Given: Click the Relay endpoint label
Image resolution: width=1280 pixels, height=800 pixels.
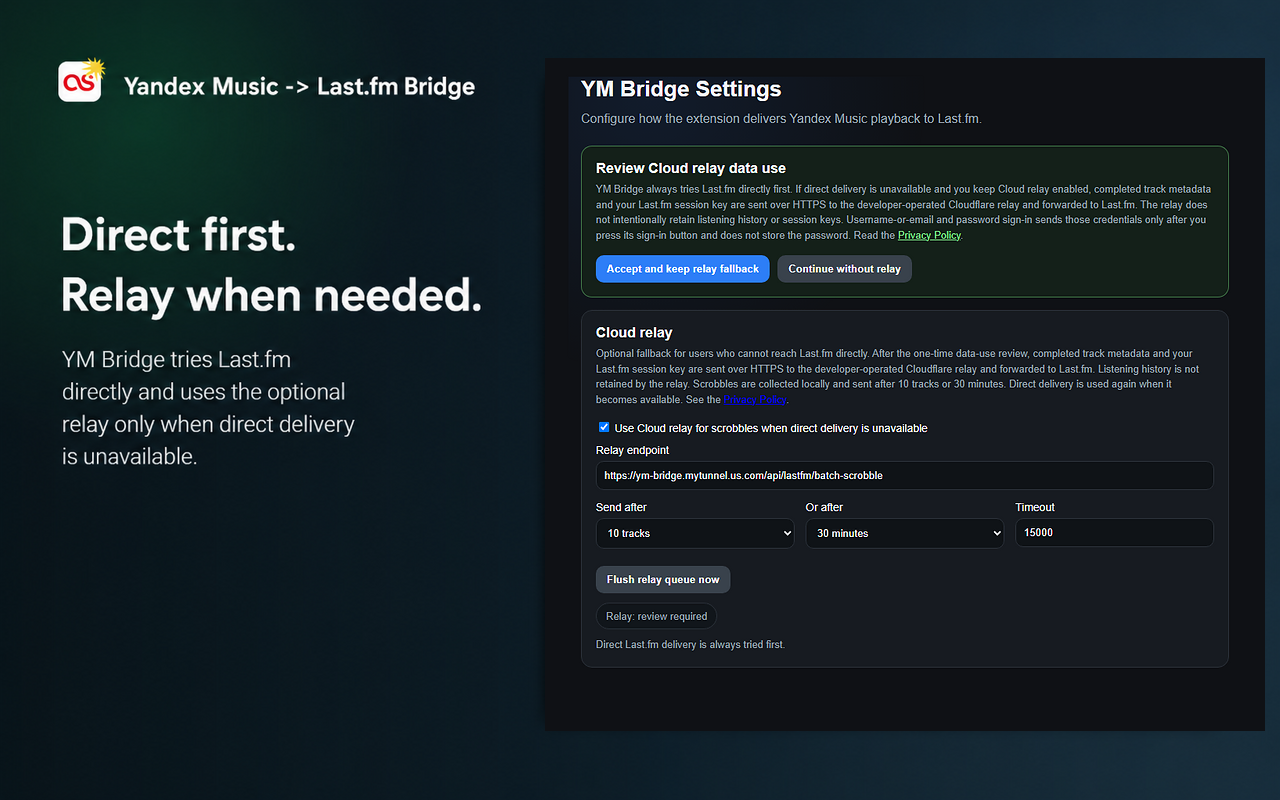Looking at the screenshot, I should coord(632,450).
